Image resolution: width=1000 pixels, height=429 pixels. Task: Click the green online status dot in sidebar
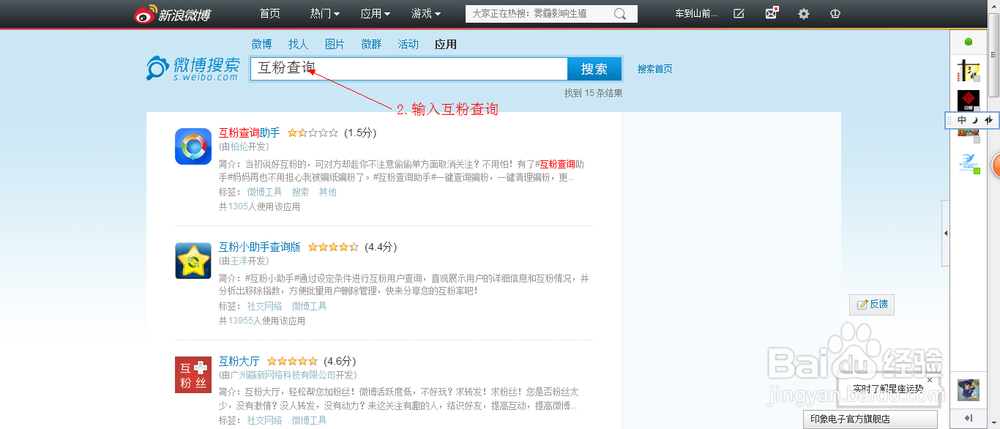pos(969,42)
